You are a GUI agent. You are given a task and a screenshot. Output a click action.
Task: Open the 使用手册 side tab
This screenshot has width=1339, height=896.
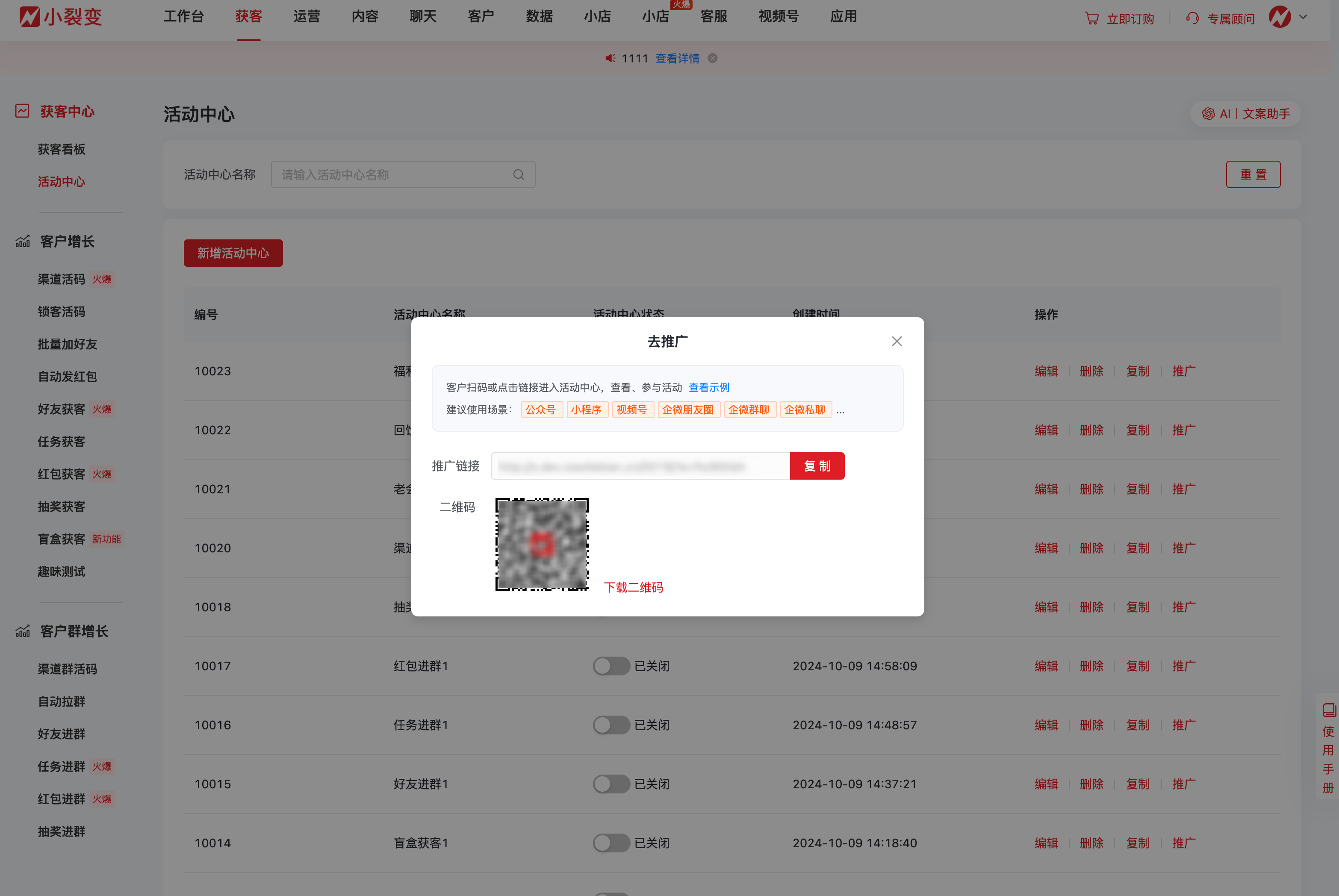click(x=1327, y=747)
